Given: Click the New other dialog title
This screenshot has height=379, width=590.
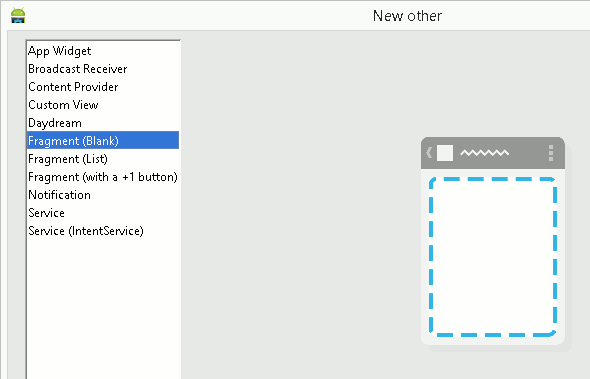Looking at the screenshot, I should click(407, 16).
